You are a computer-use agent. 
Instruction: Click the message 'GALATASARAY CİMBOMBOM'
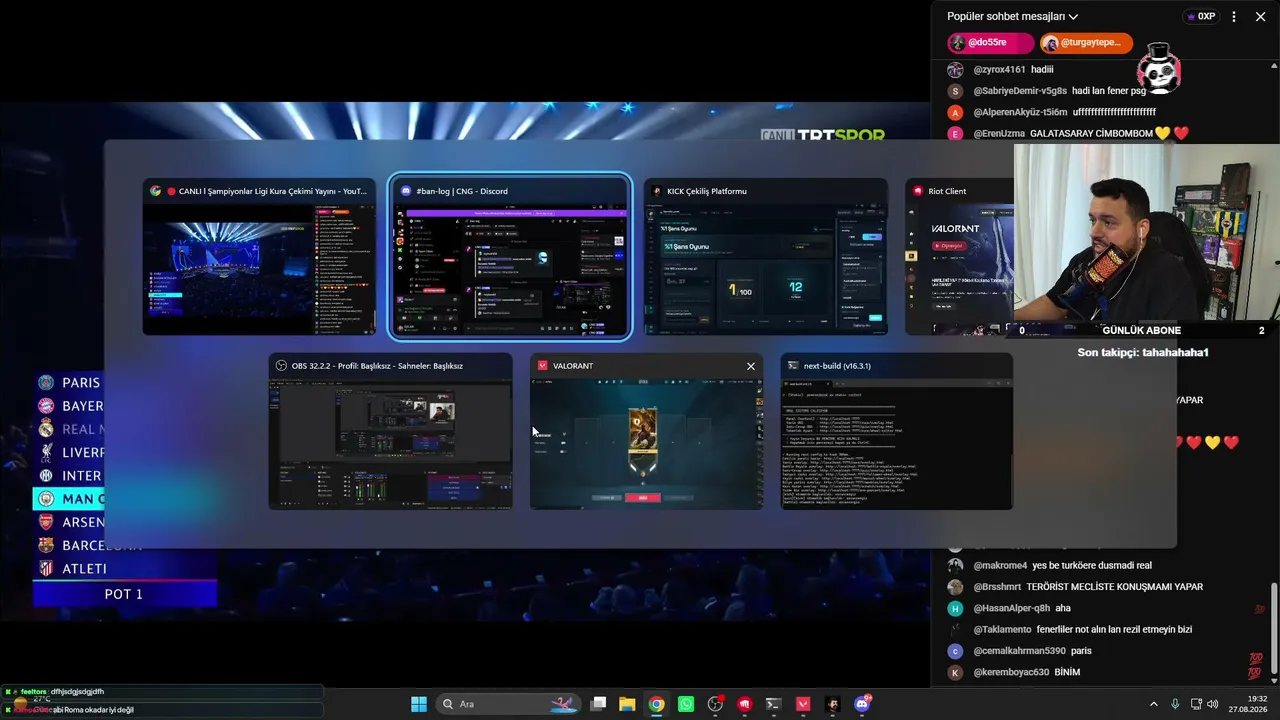[x=1091, y=134]
